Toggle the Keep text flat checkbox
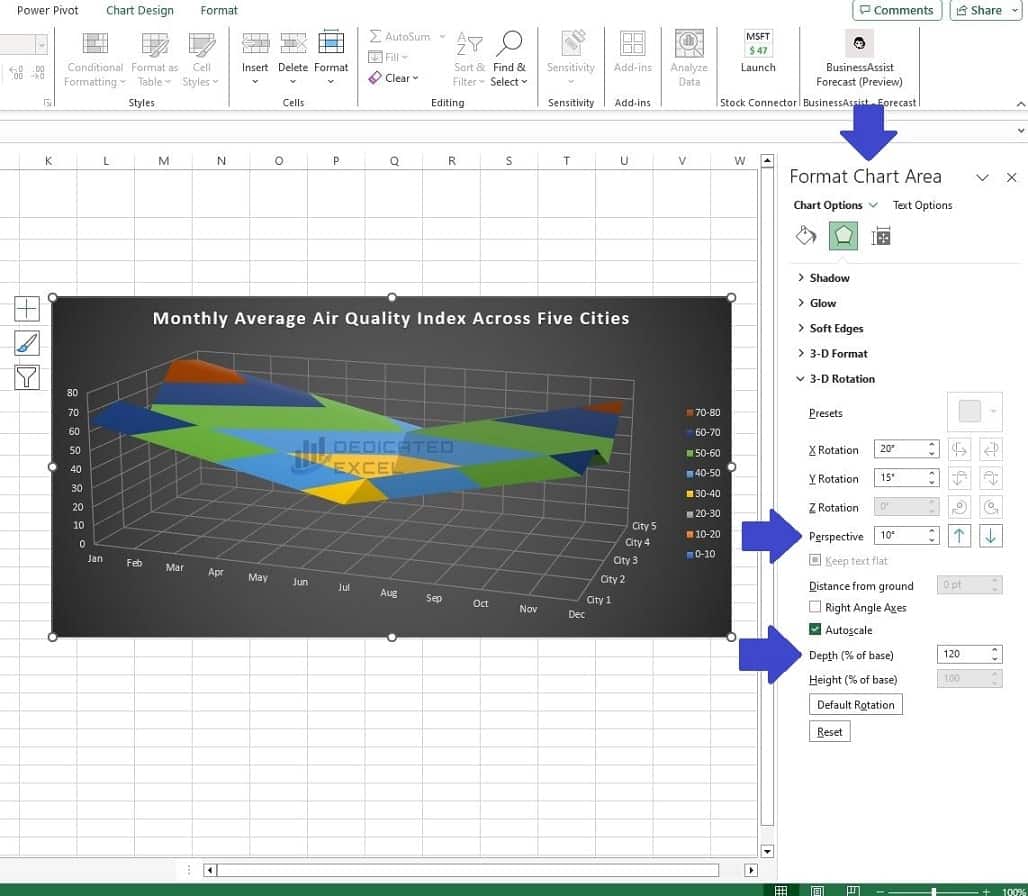The width and height of the screenshot is (1028, 896). (x=815, y=560)
